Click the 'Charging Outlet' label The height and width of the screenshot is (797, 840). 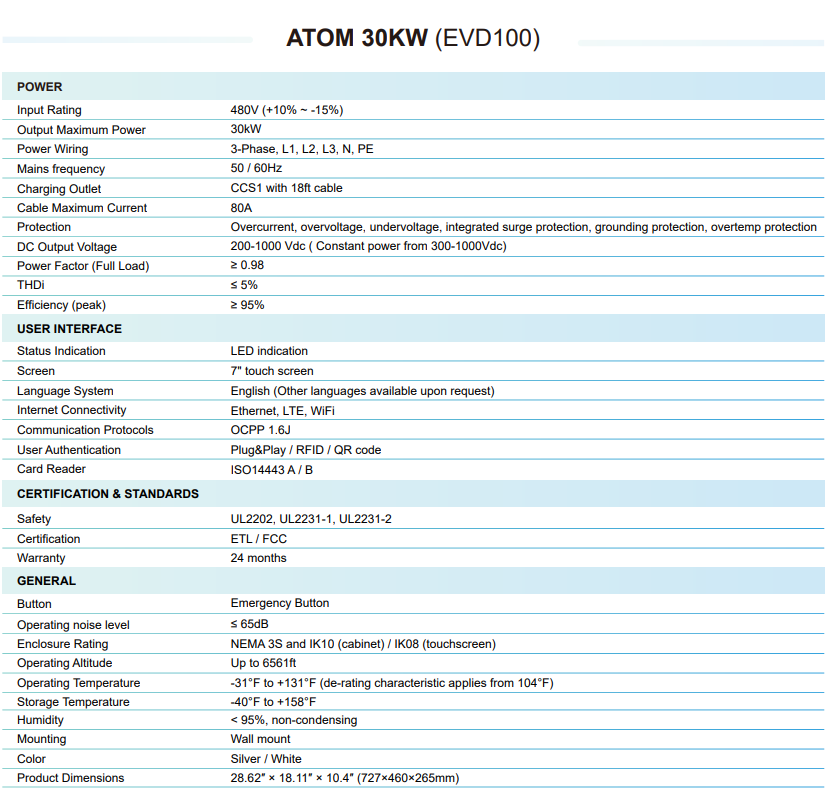point(59,189)
